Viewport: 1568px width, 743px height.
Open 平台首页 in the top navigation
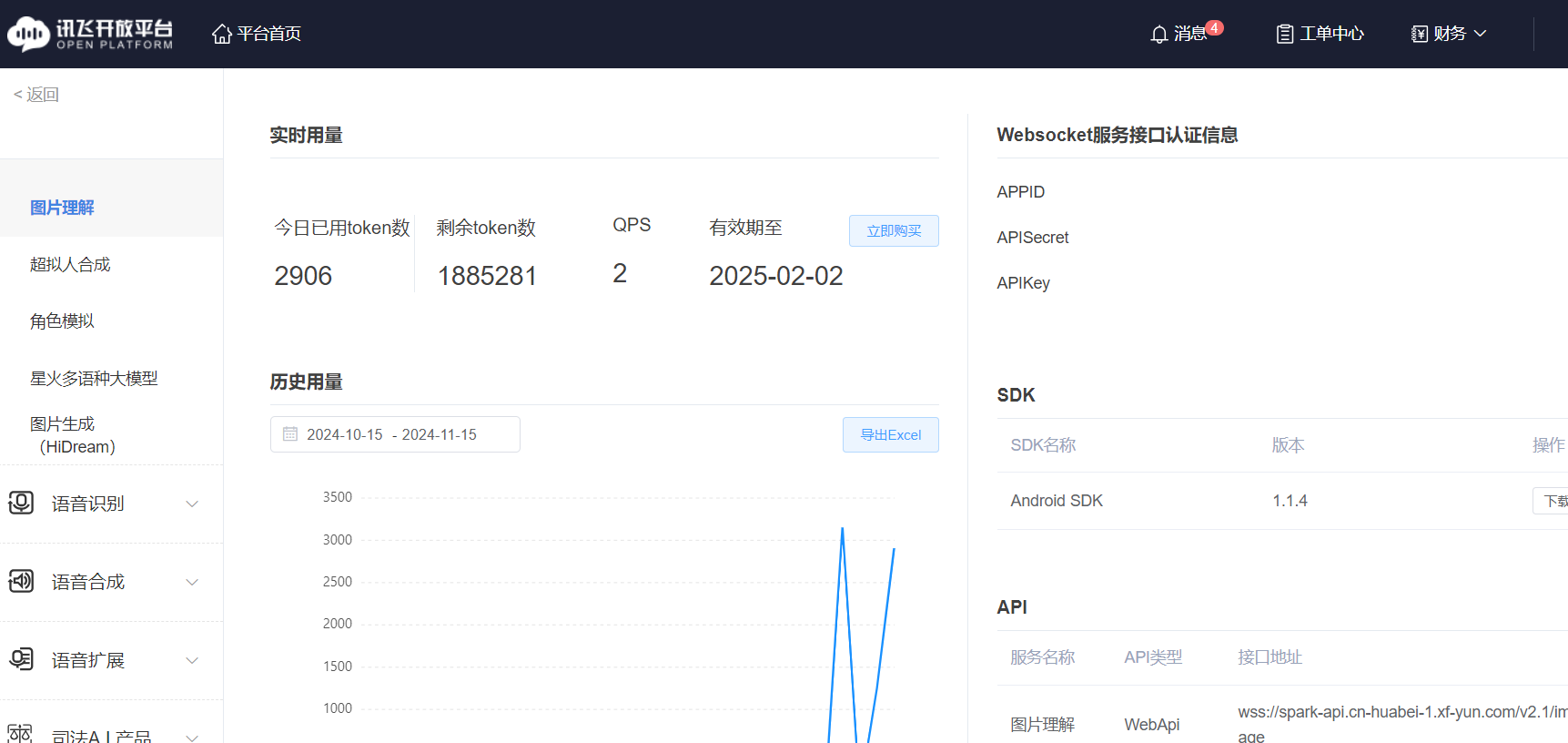click(x=269, y=34)
